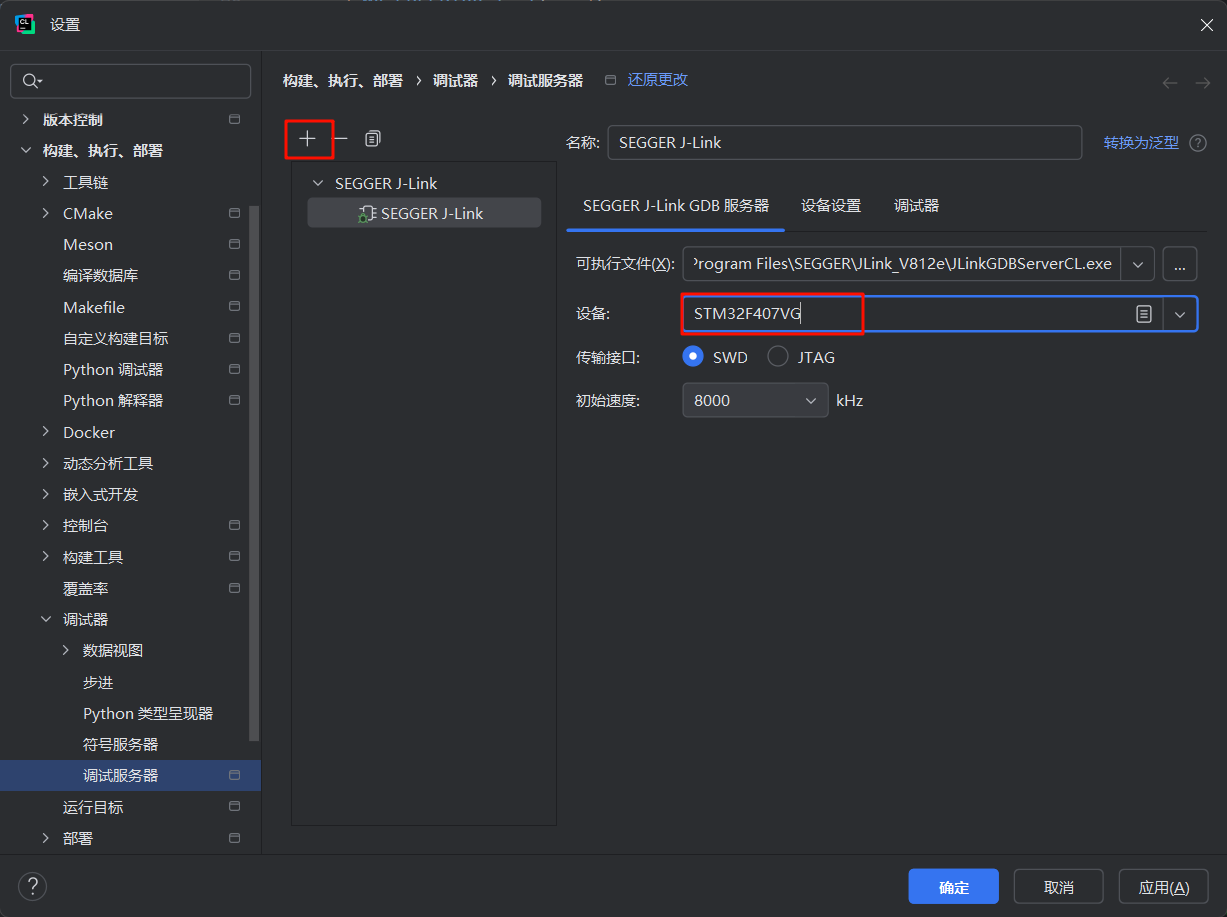Viewport: 1227px width, 917px height.
Task: Expand the 嵌入式开发 tree node
Action: (46, 494)
